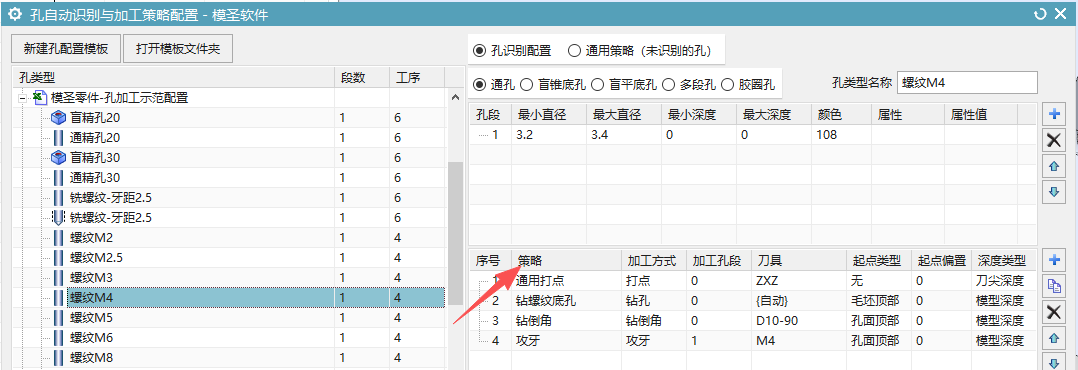
Task: Collapse the 模圣零件-孔加工示范配置 tree node
Action: tap(22, 98)
